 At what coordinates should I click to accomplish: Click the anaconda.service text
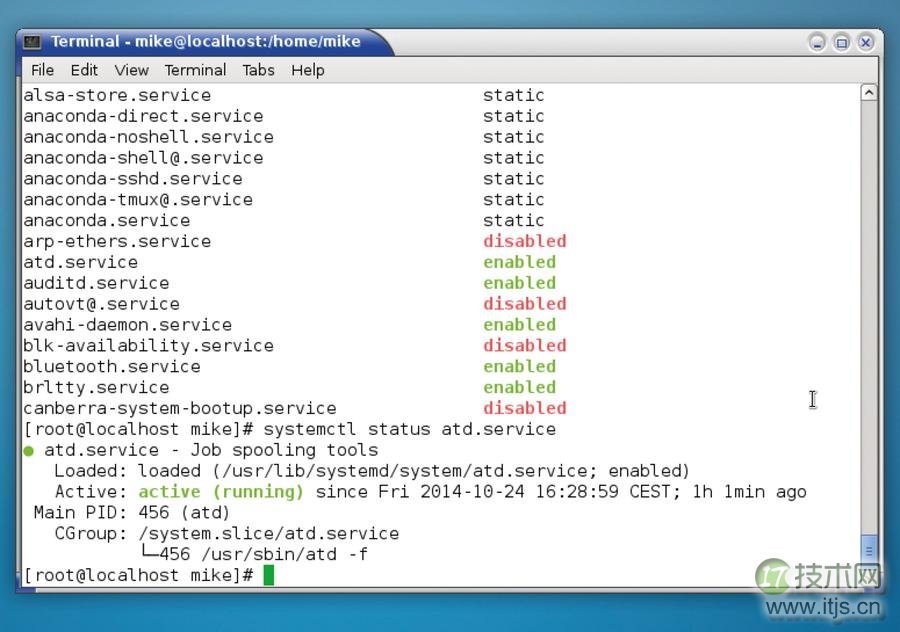107,220
